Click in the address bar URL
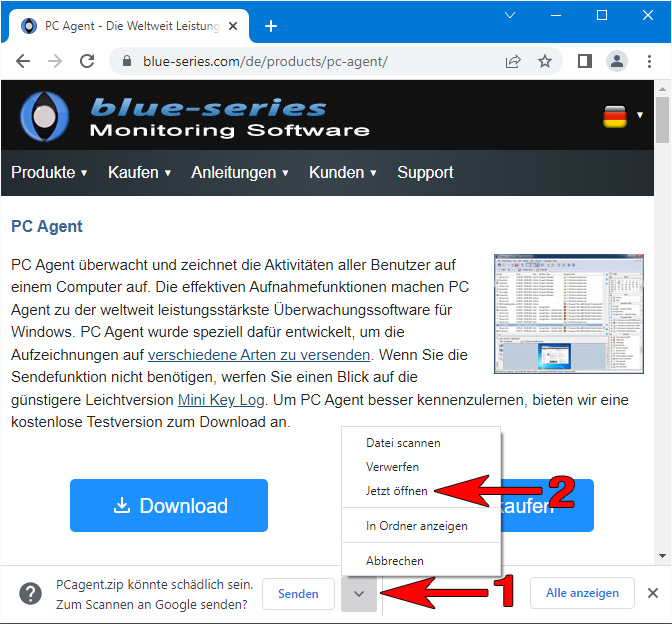The width and height of the screenshot is (672, 624). (265, 61)
